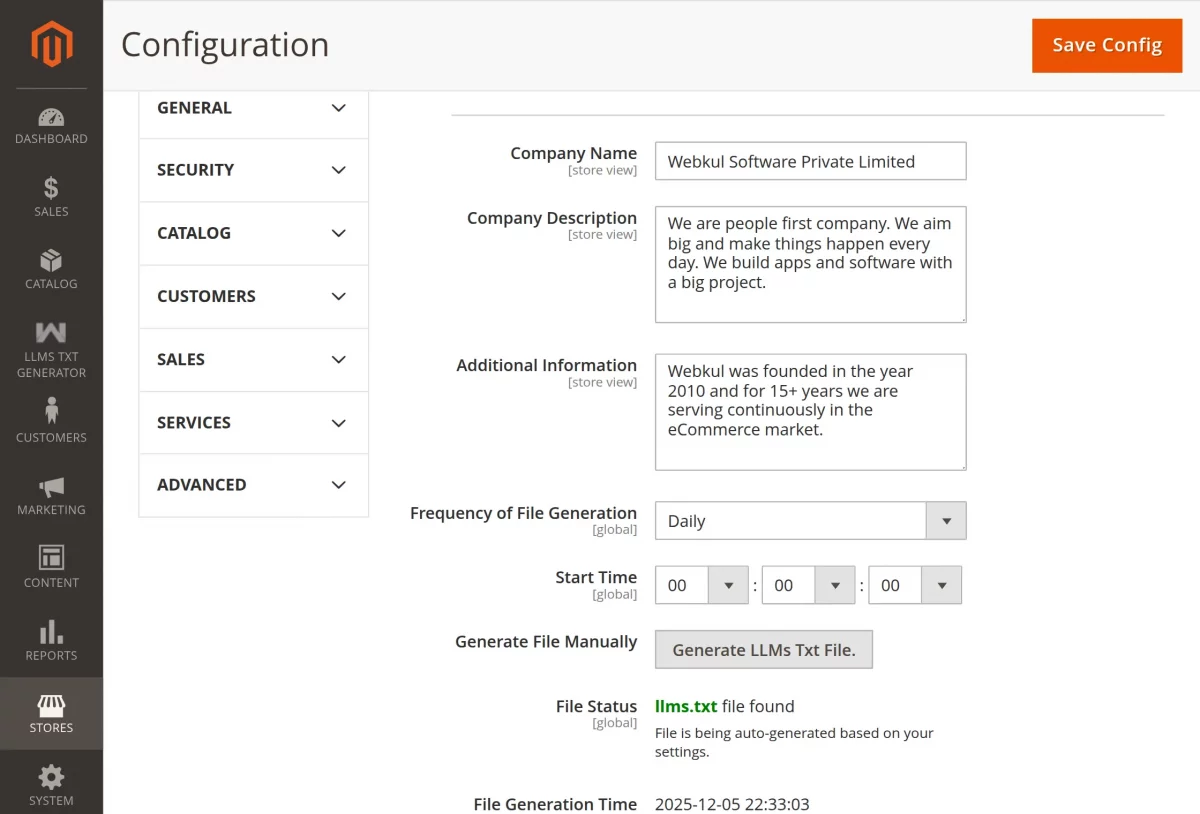Open the Start Time hours dropdown
This screenshot has width=1200, height=814.
pyautogui.click(x=701, y=586)
